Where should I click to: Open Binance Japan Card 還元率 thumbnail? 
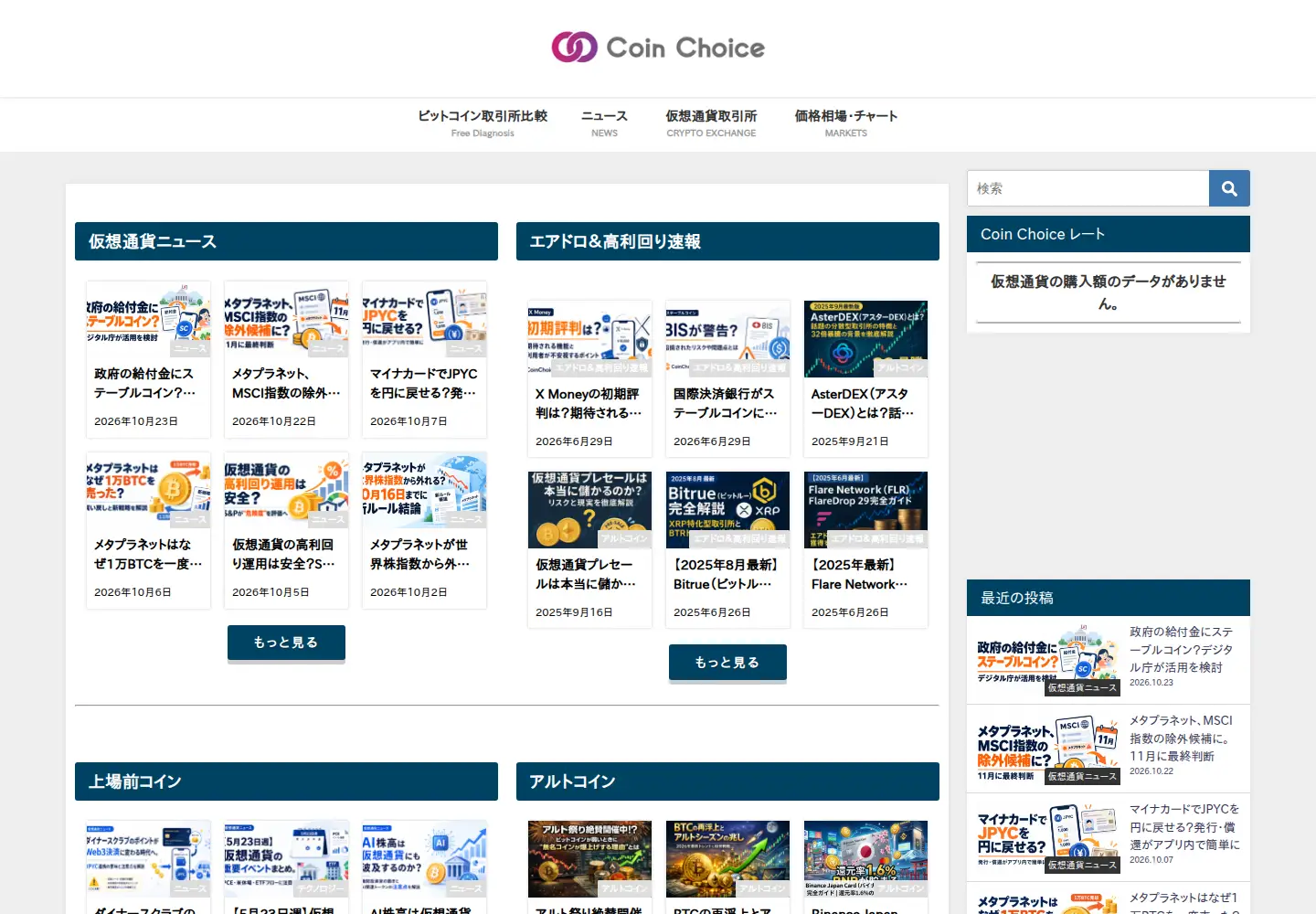tap(866, 859)
